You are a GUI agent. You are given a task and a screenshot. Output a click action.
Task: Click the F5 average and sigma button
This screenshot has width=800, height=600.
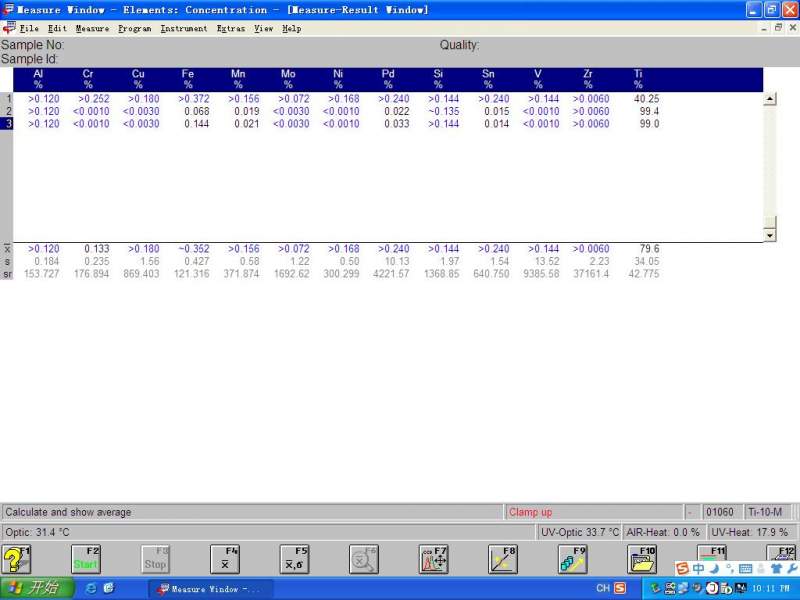(x=294, y=560)
